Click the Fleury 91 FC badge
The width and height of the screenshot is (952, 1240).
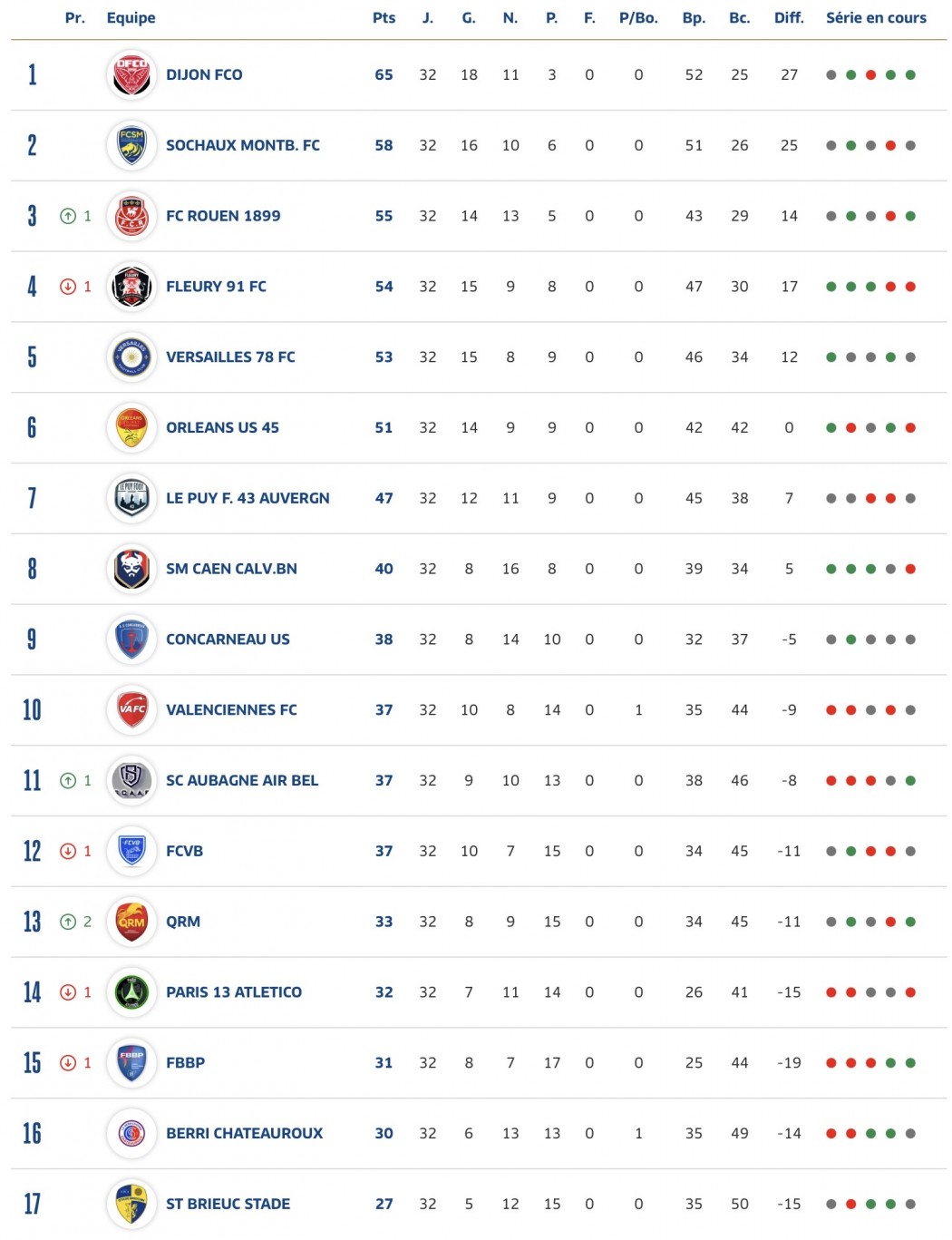pos(131,287)
